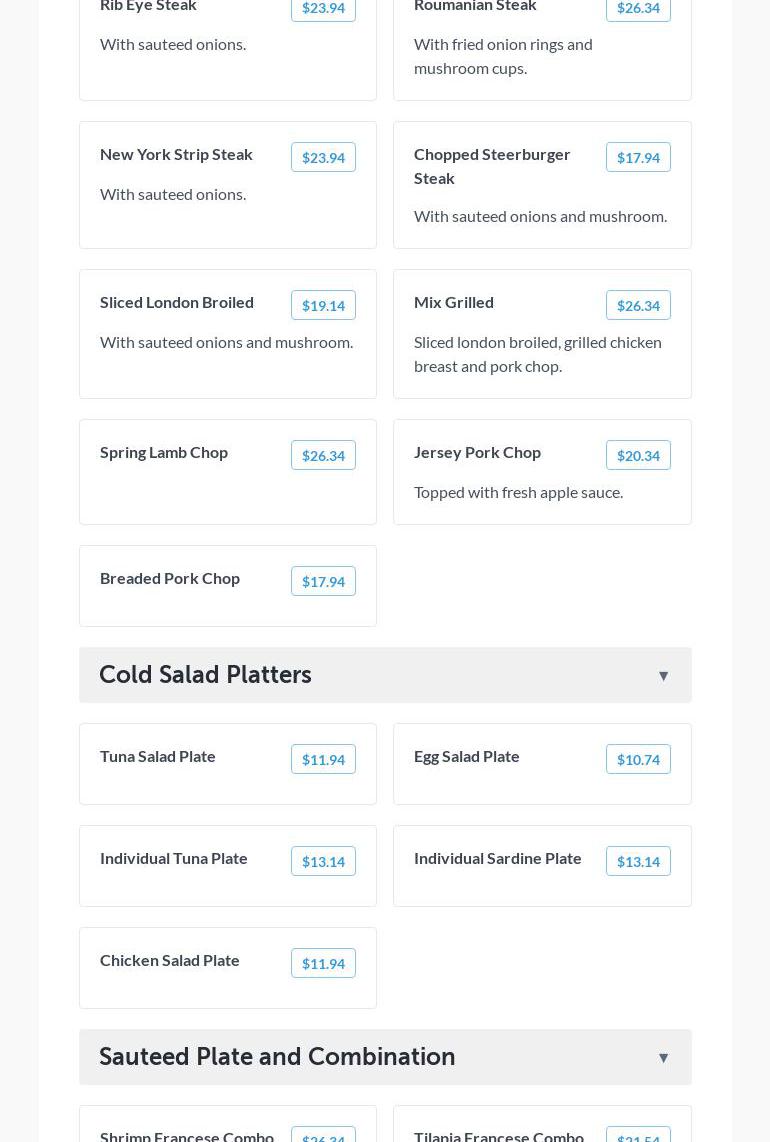Click the Individual Sardine Plate price button
Screen dimensions: 770x1142
(638, 862)
